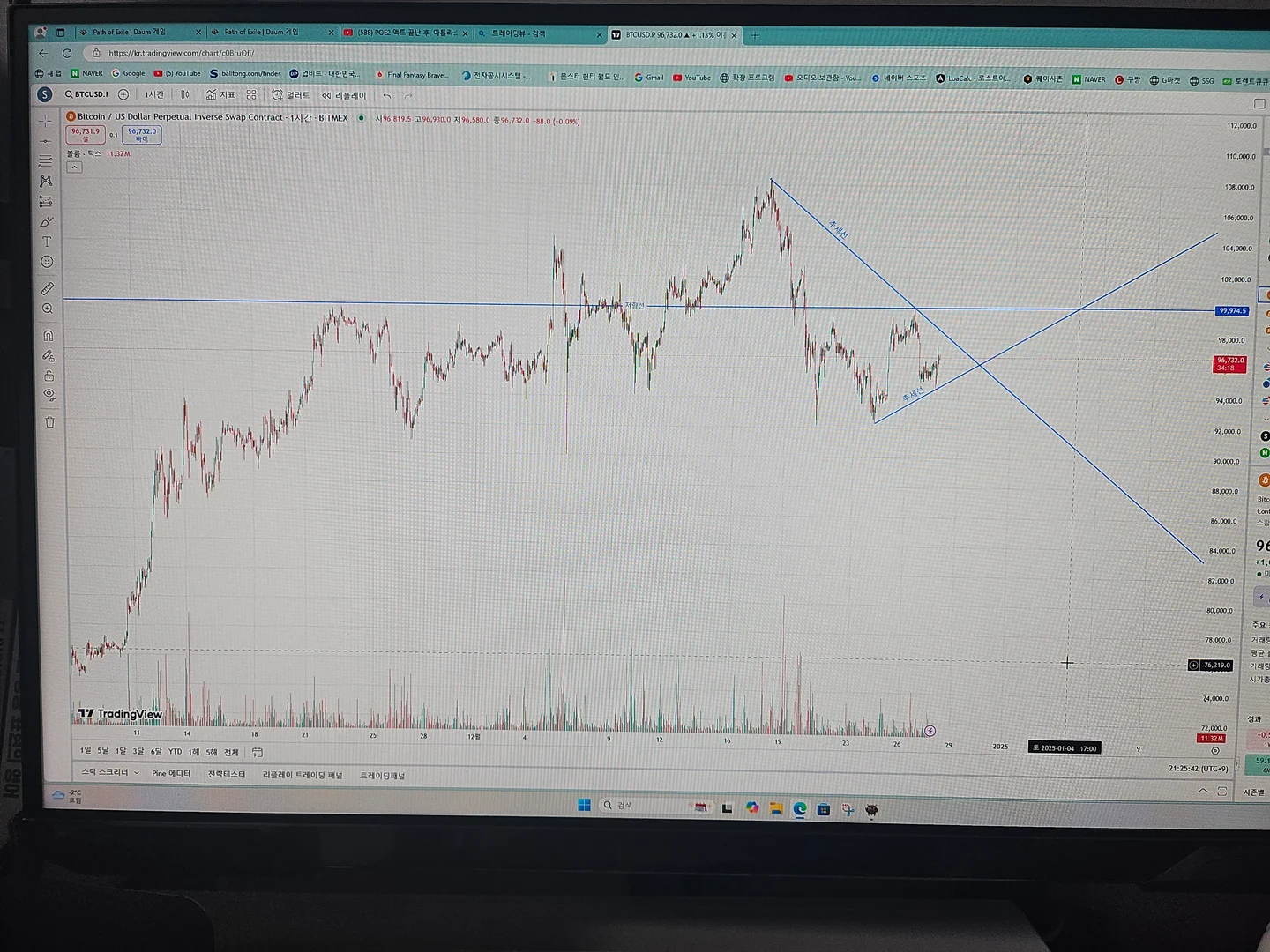
Task: Click the maximize bottom panel icon
Action: coord(1222,792)
